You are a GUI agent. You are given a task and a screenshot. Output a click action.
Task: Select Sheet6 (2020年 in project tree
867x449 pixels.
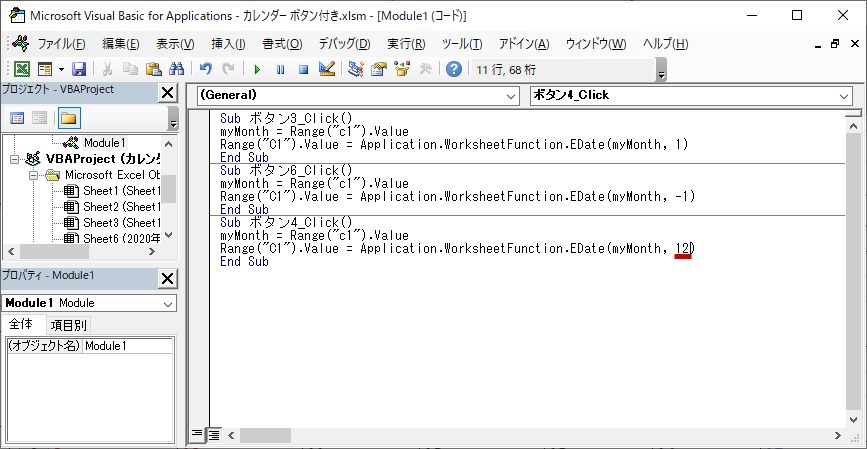[121, 239]
